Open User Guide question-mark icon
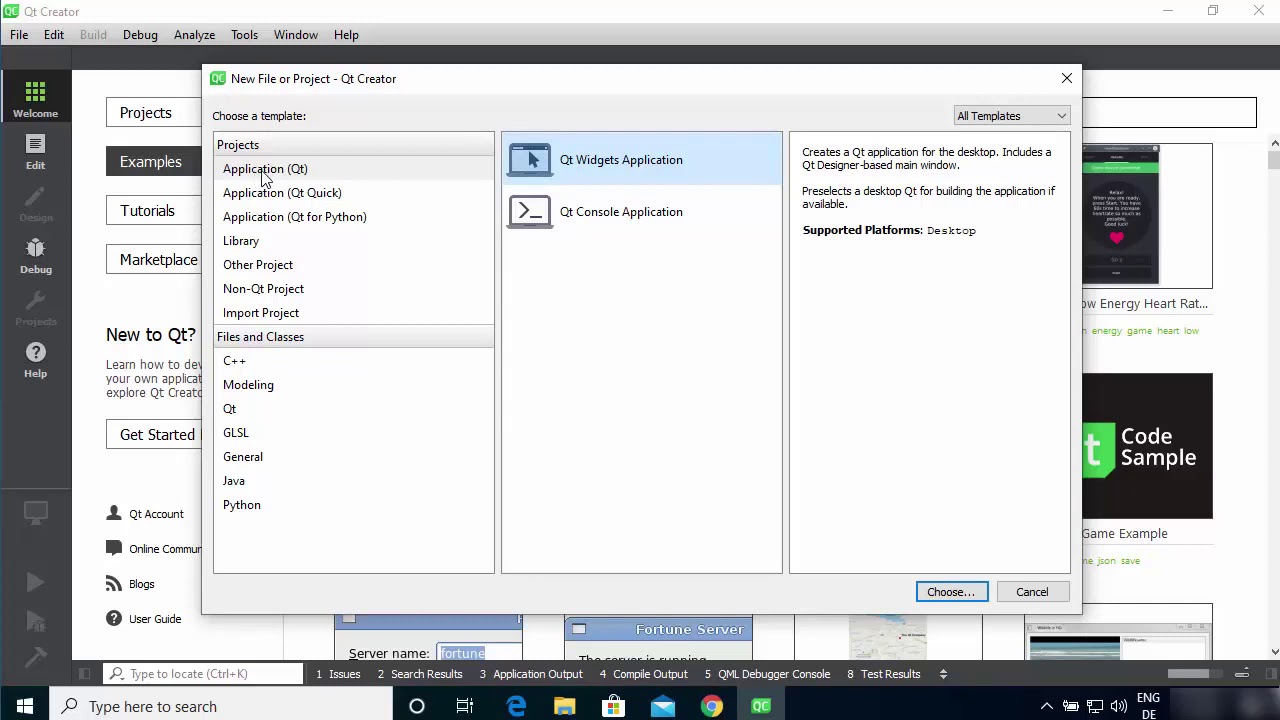1280x720 pixels. point(114,619)
